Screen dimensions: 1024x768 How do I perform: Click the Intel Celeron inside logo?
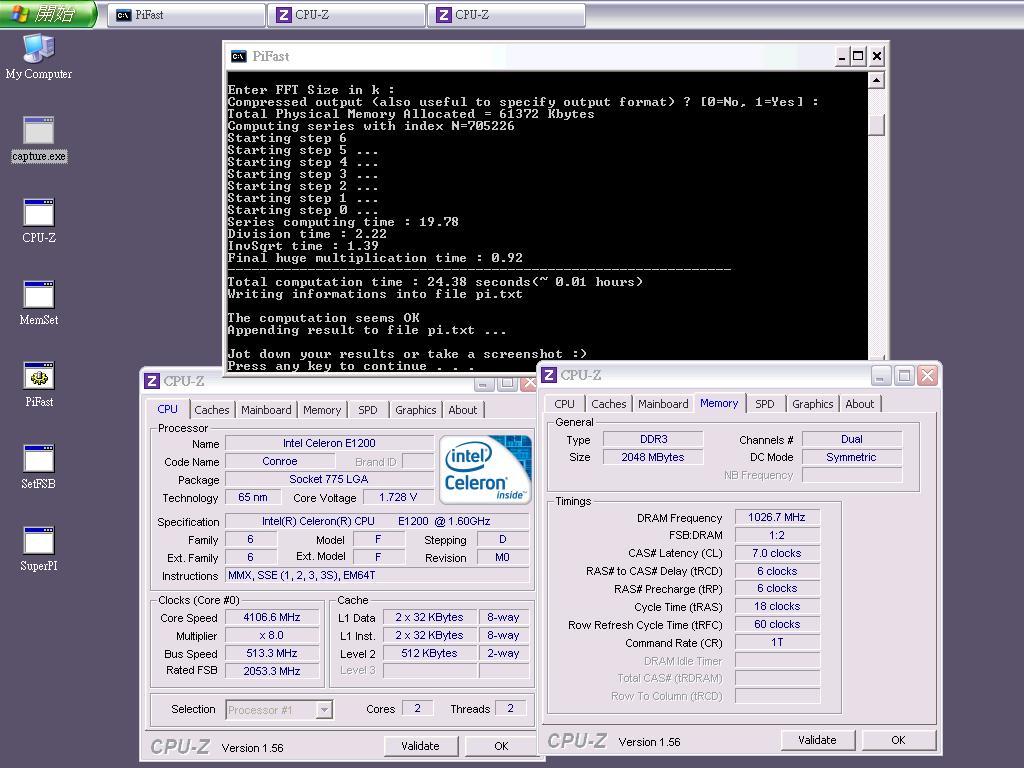click(x=485, y=470)
